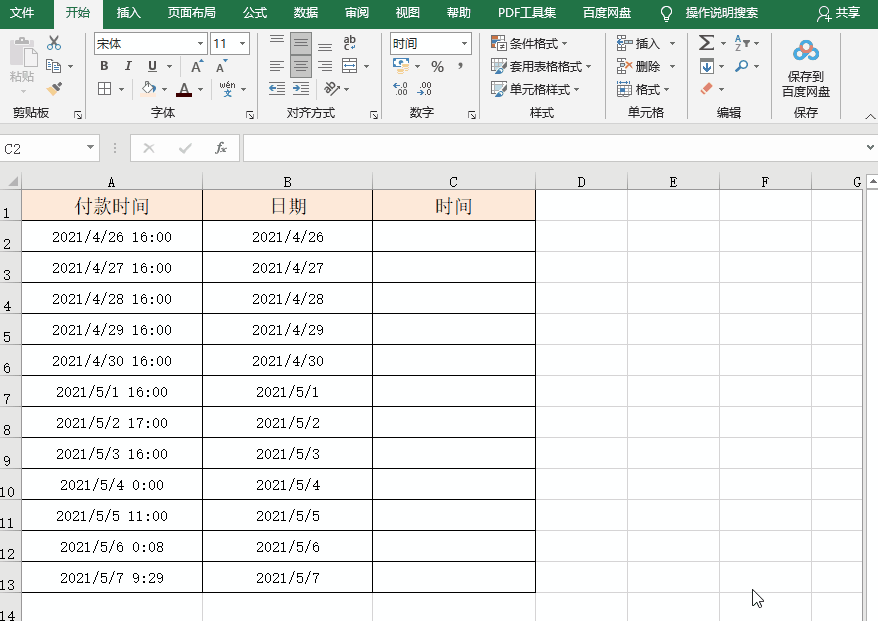This screenshot has height=621, width=878.
Task: Toggle Underline formatting
Action: 152,66
